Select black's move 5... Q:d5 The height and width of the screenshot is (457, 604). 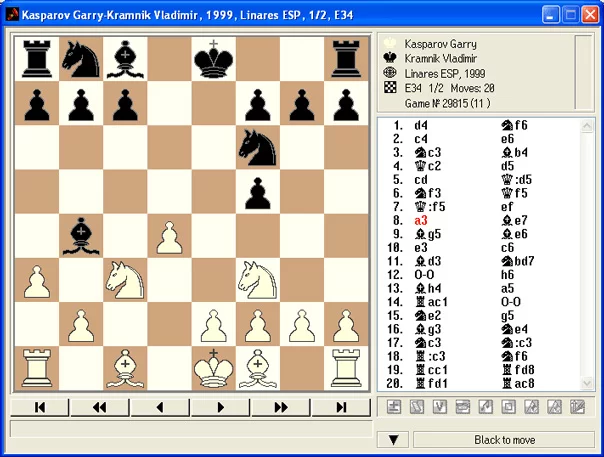pyautogui.click(x=517, y=180)
